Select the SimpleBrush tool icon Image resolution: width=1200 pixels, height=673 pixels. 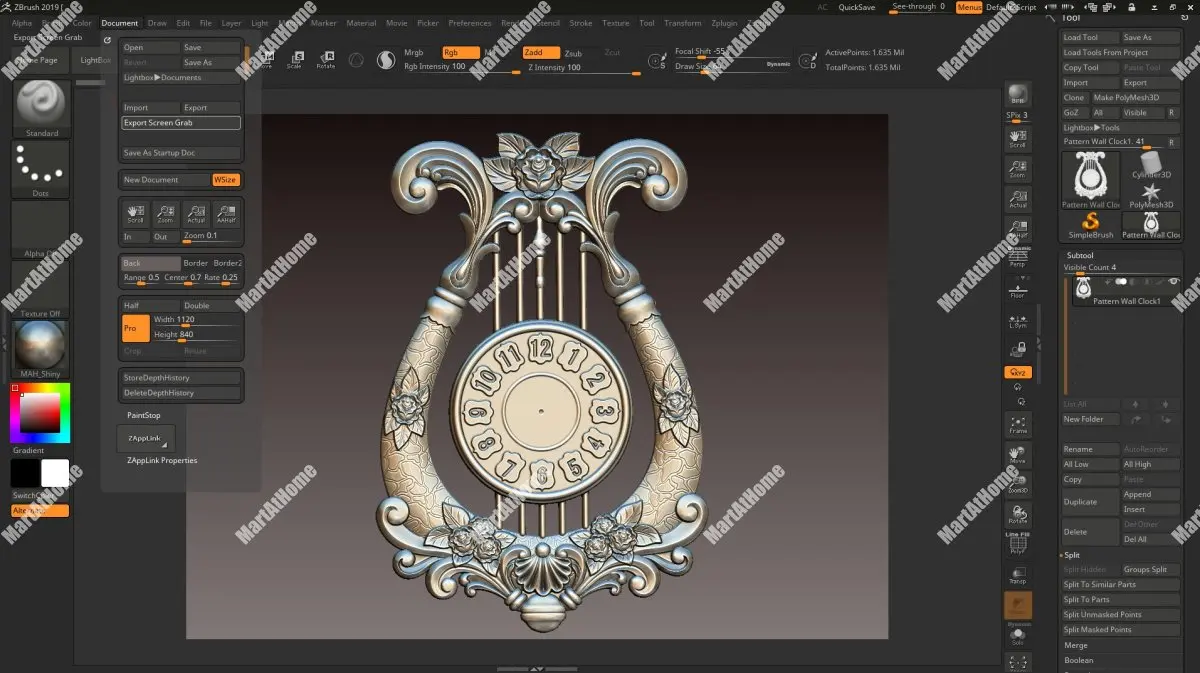point(1090,226)
